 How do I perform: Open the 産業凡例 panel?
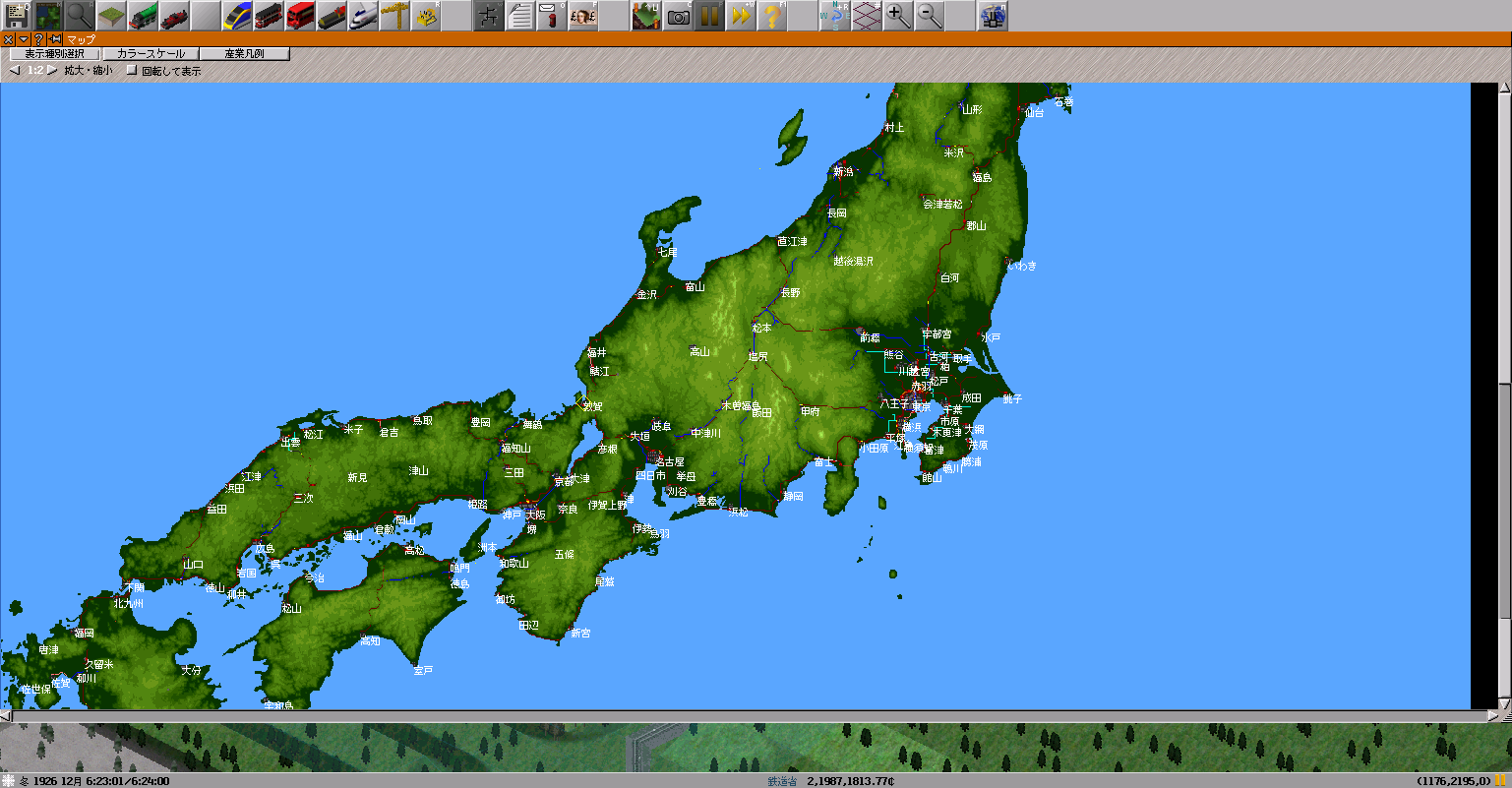click(245, 54)
